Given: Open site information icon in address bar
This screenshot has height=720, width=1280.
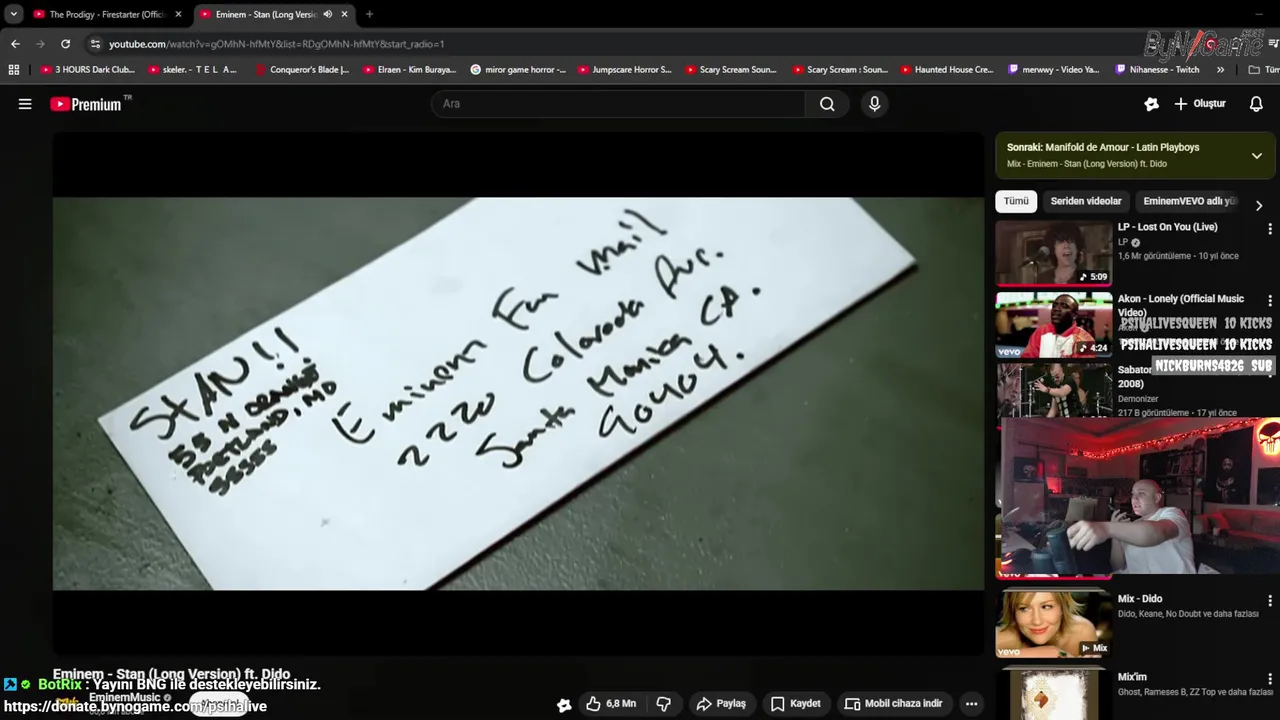Looking at the screenshot, I should (95, 44).
